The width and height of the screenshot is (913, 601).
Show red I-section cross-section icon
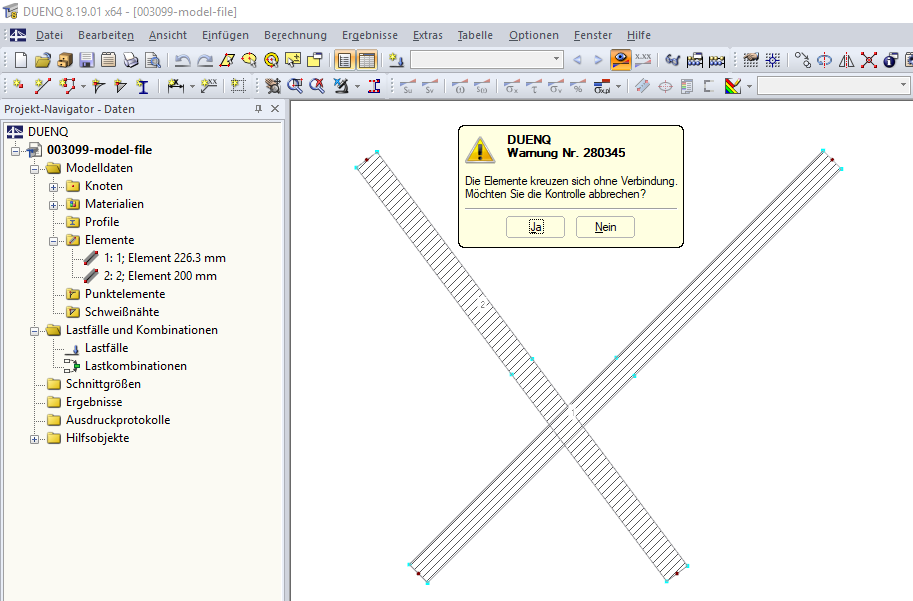pyautogui.click(x=374, y=86)
